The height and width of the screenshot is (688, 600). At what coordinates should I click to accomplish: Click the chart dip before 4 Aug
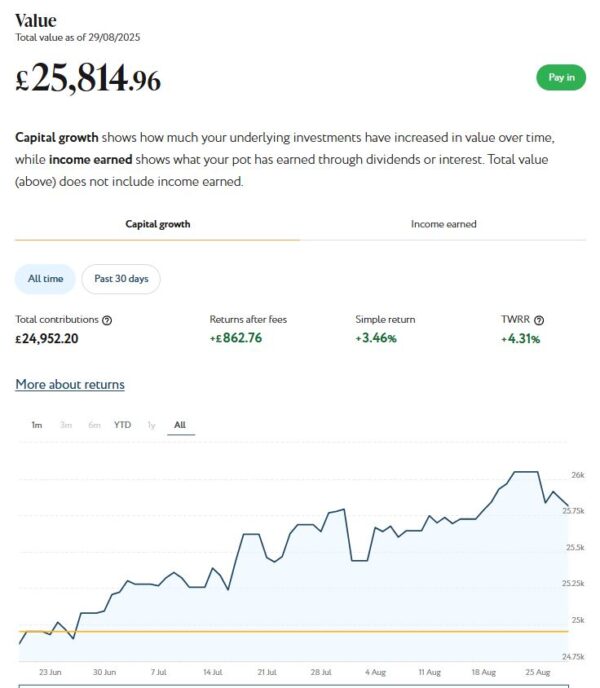coord(359,560)
